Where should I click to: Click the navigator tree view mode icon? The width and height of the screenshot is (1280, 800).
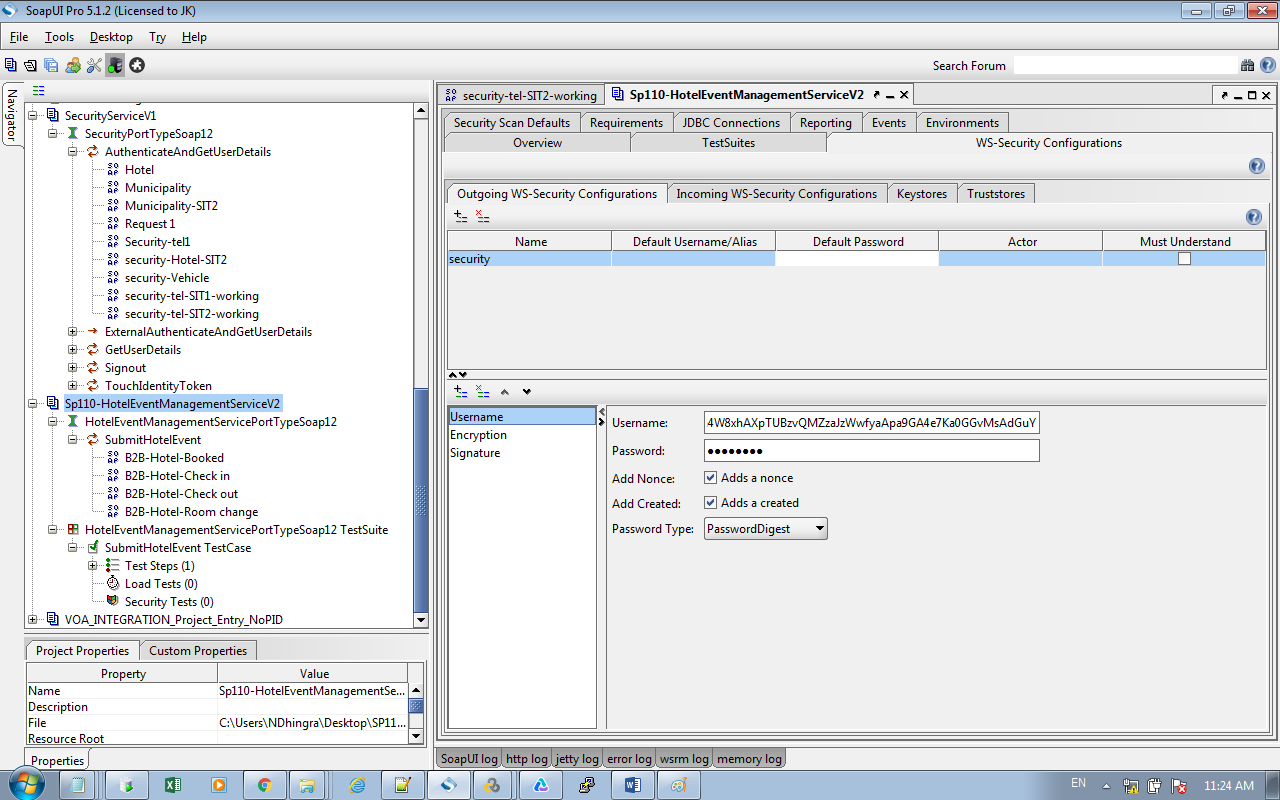pos(39,90)
